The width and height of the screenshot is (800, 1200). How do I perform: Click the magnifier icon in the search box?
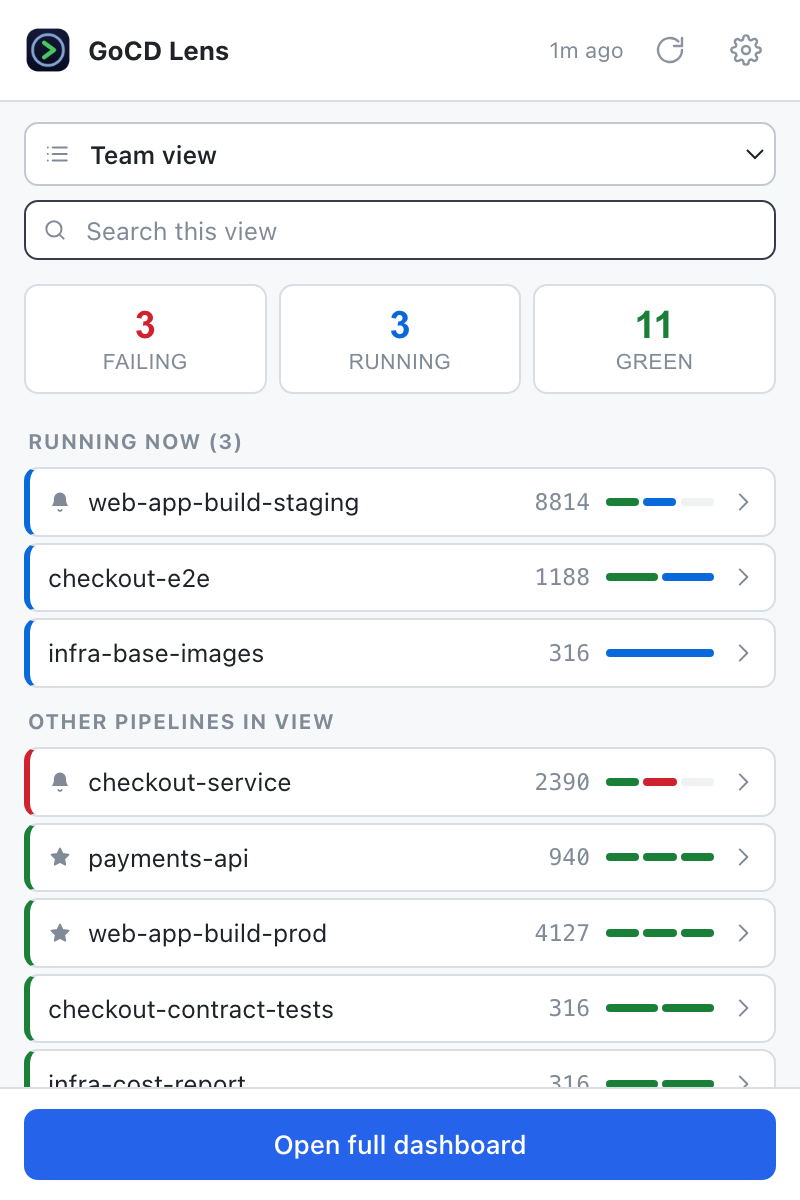(x=56, y=231)
